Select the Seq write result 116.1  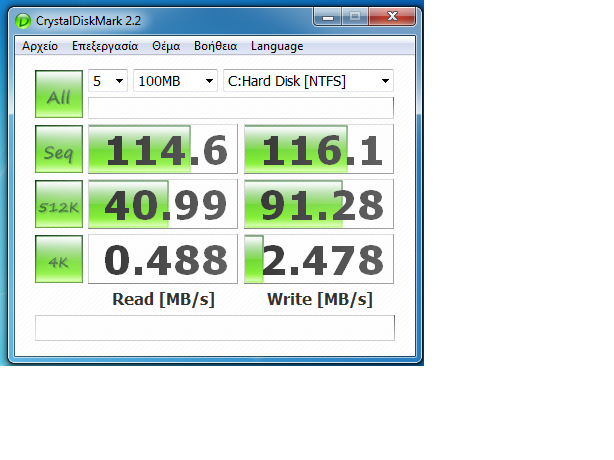coord(319,149)
